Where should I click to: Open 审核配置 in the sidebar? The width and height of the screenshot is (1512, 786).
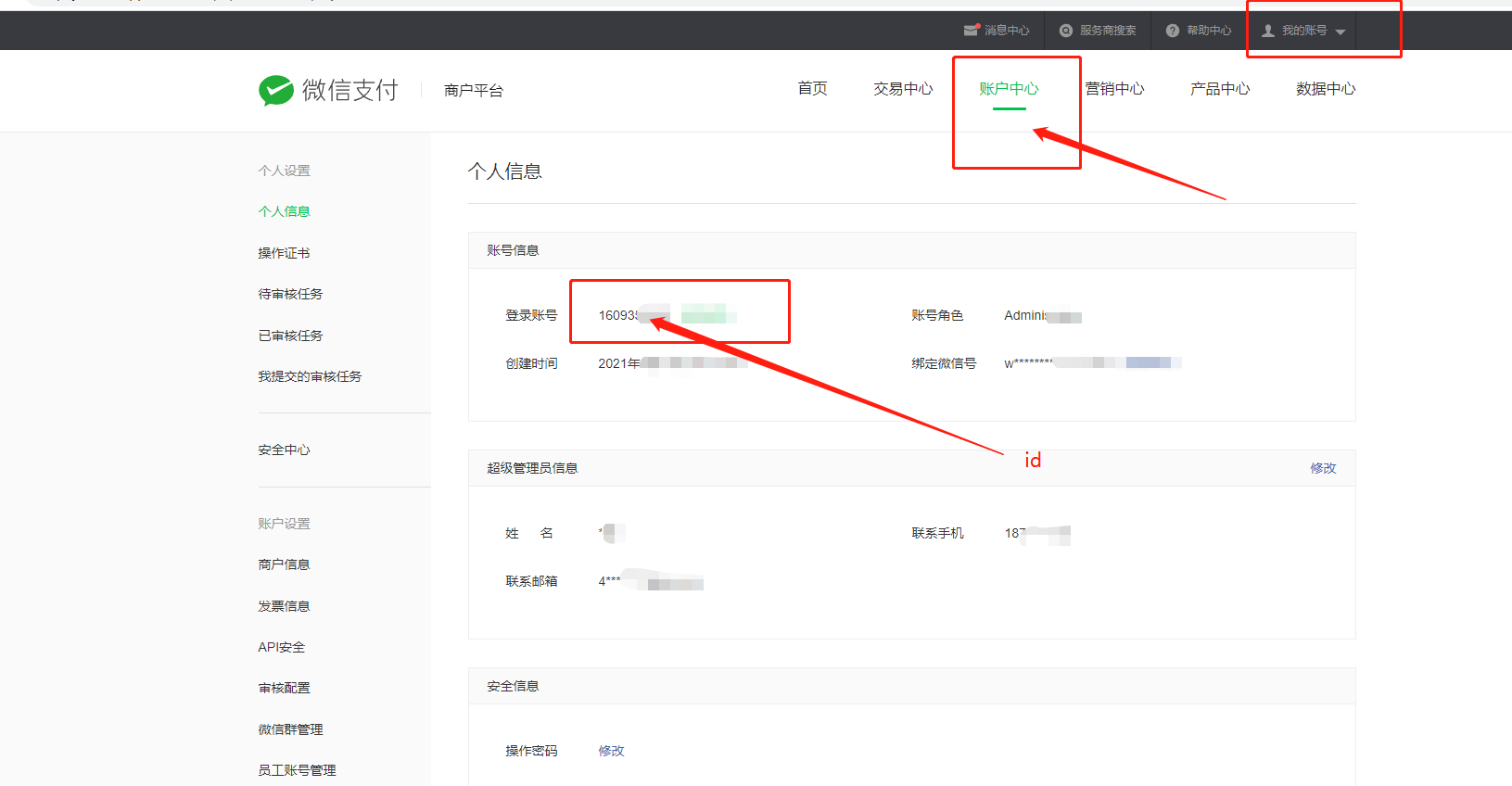[x=284, y=688]
